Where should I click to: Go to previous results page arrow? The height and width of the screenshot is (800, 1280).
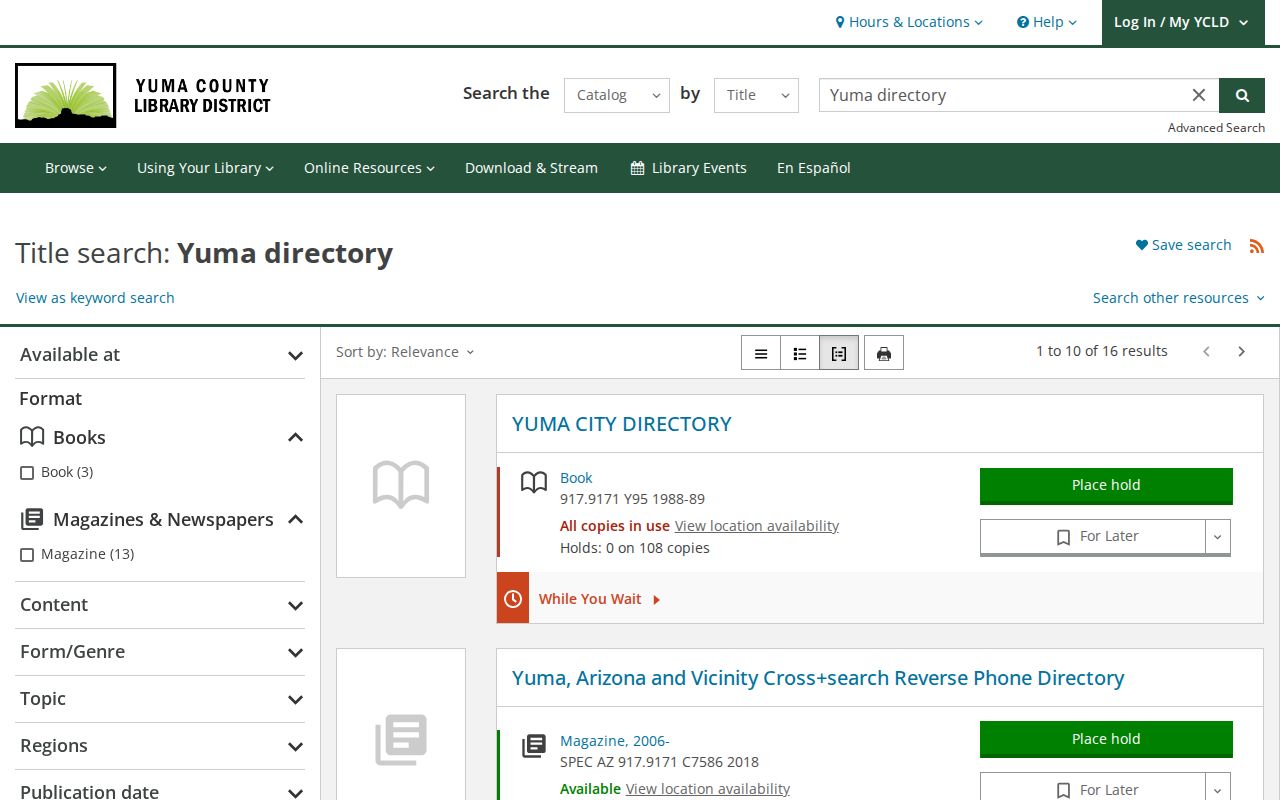click(x=1207, y=351)
